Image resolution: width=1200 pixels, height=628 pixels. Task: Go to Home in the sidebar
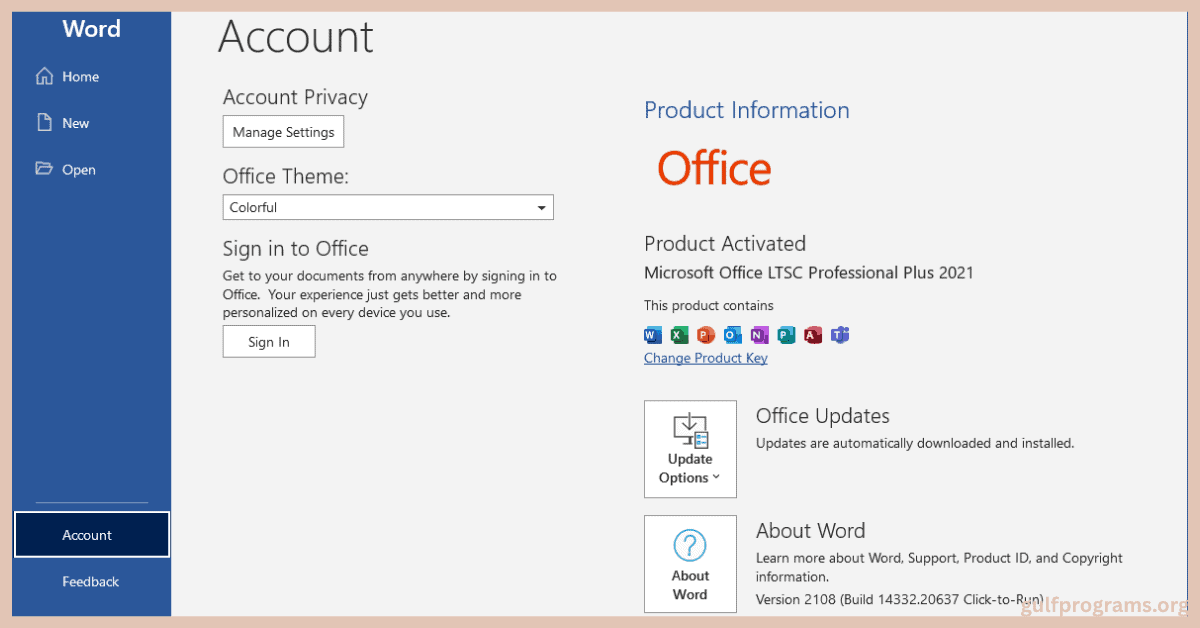(x=80, y=77)
